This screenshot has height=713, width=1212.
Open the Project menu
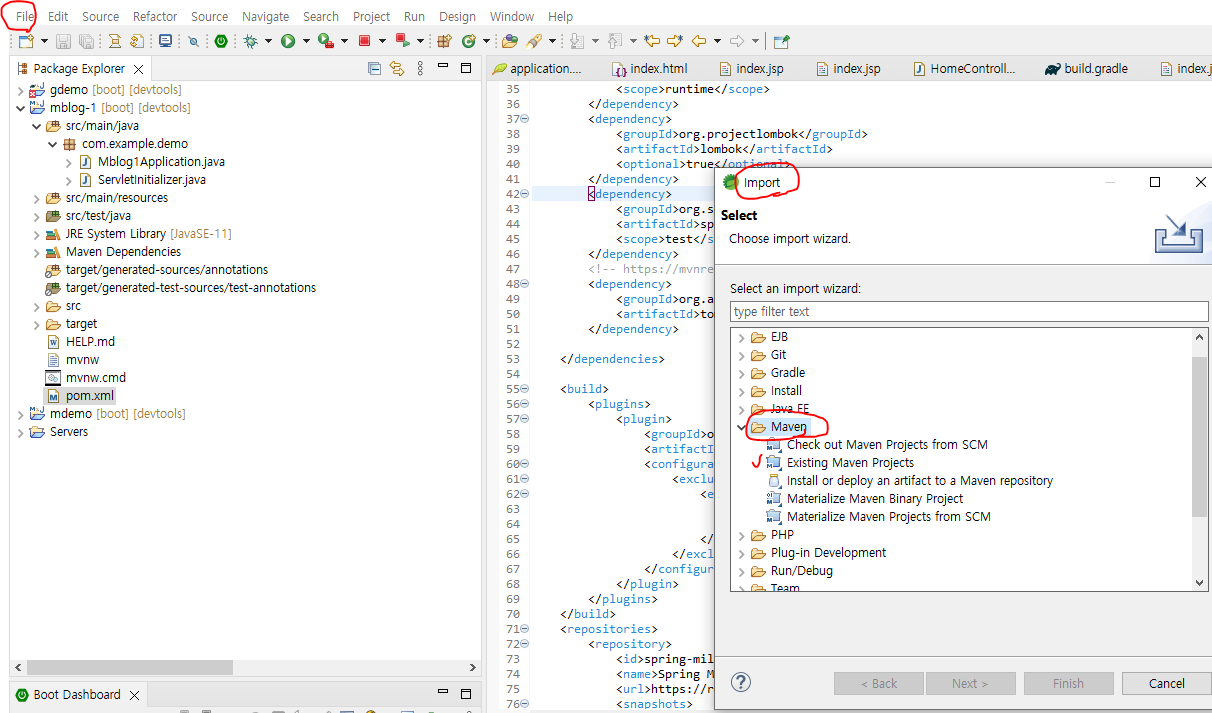(372, 16)
